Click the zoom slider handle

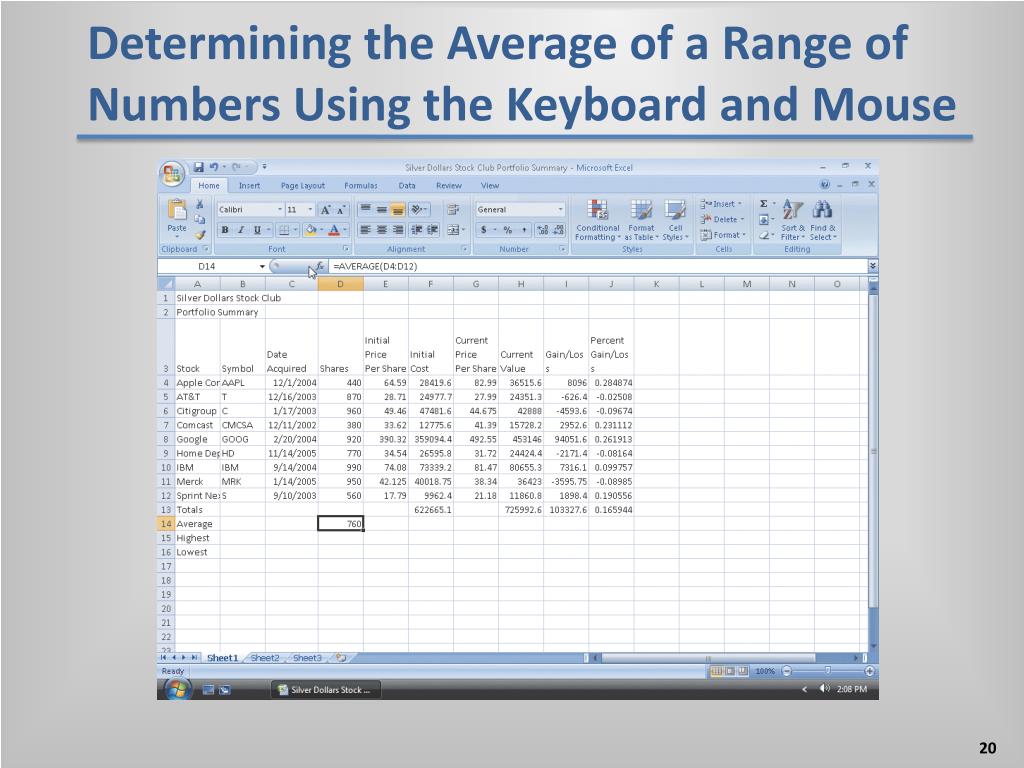tap(827, 671)
